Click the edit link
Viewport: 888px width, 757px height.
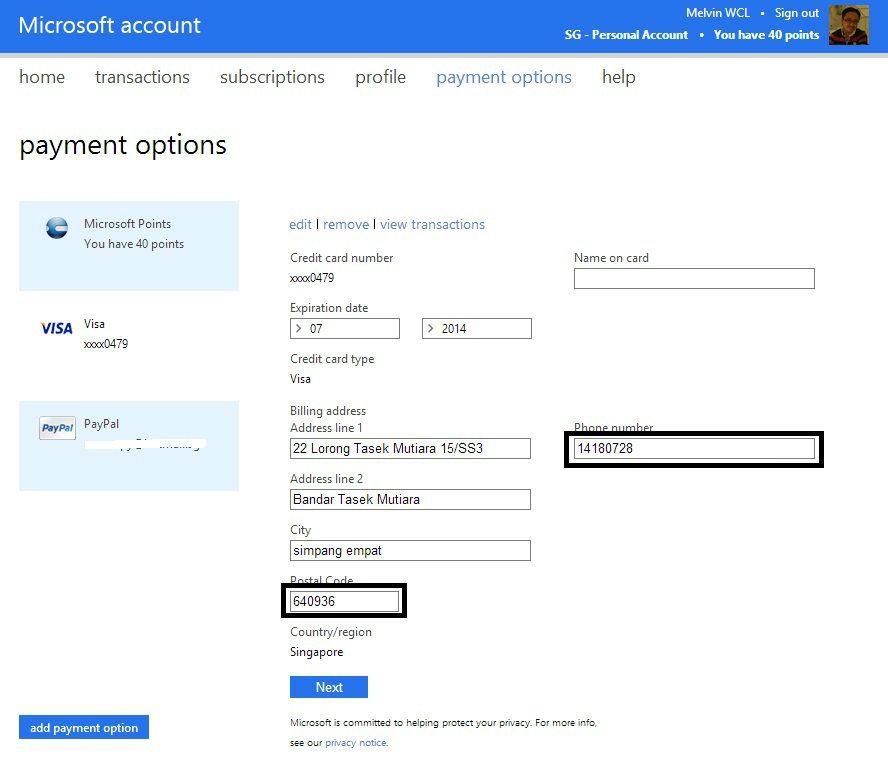tap(300, 224)
